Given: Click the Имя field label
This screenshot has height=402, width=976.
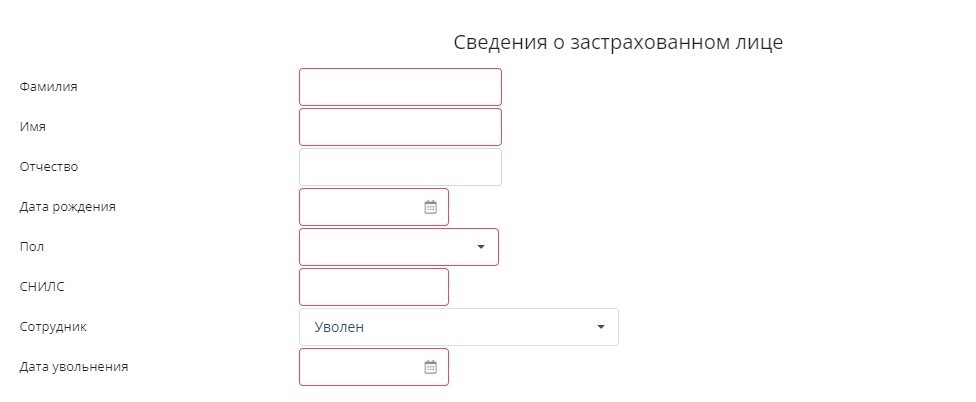Looking at the screenshot, I should coord(32,126).
